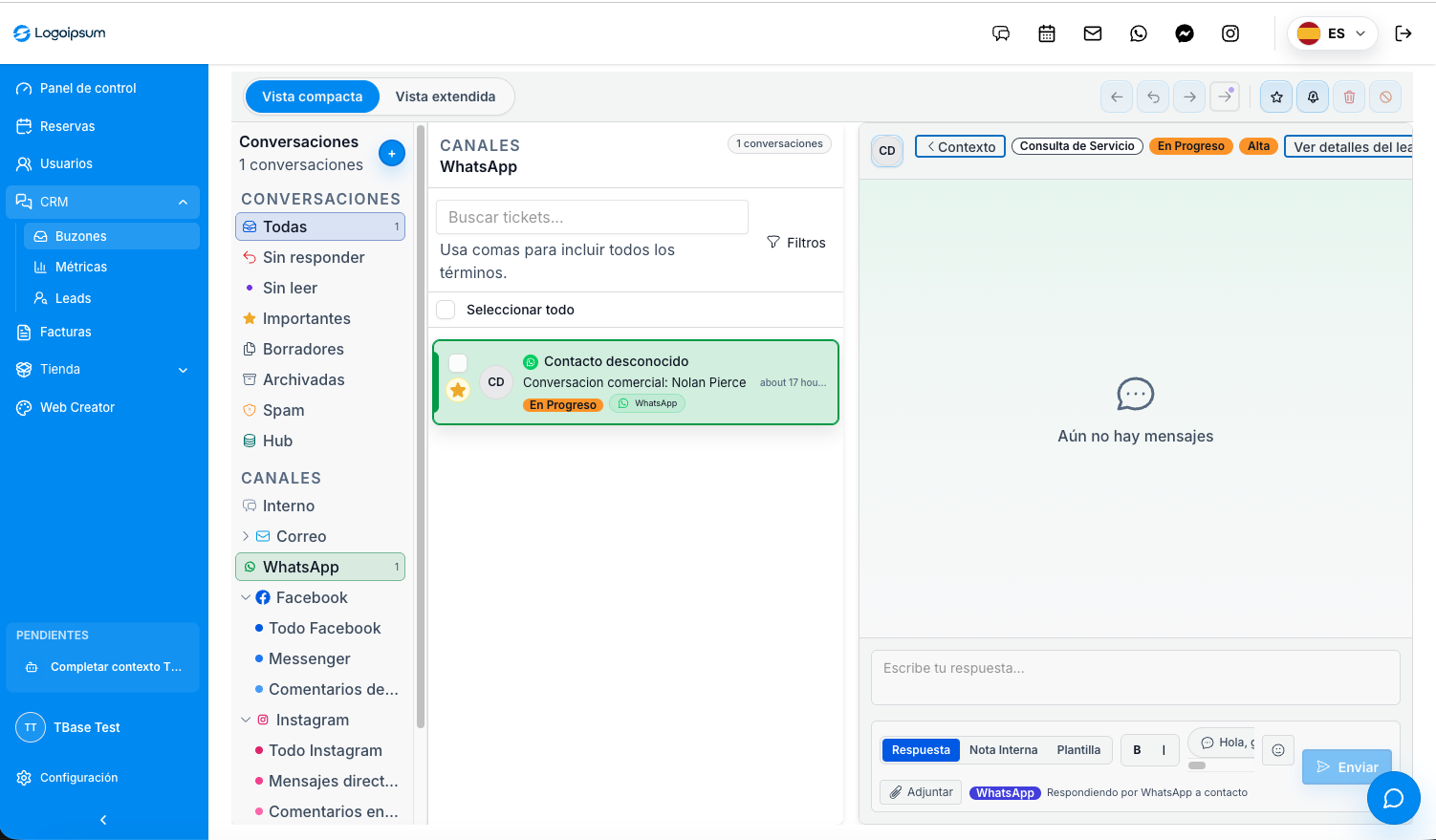Delete conversation with the trash icon
1436x840 pixels.
[x=1349, y=97]
